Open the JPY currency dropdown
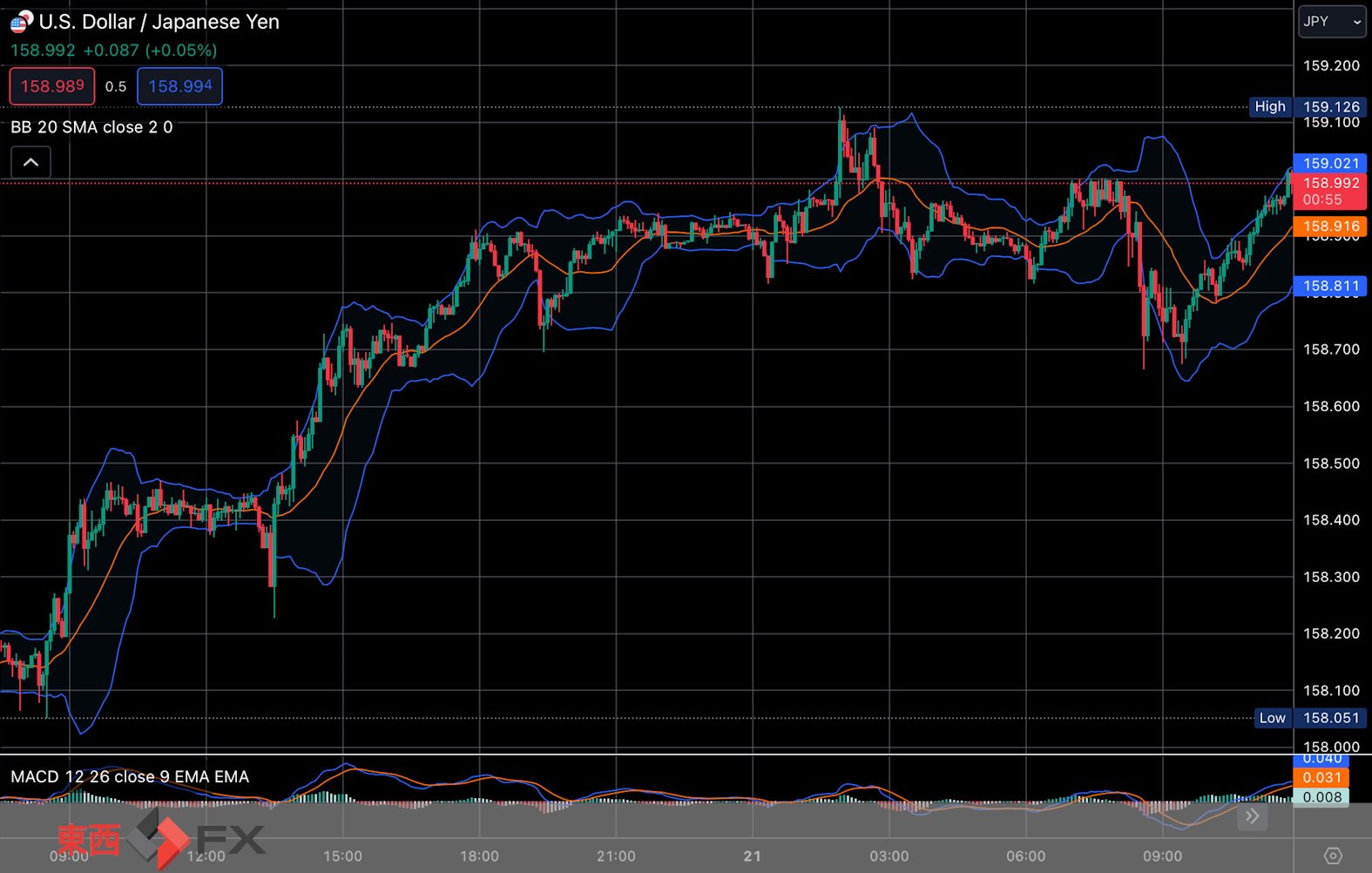 pyautogui.click(x=1332, y=22)
